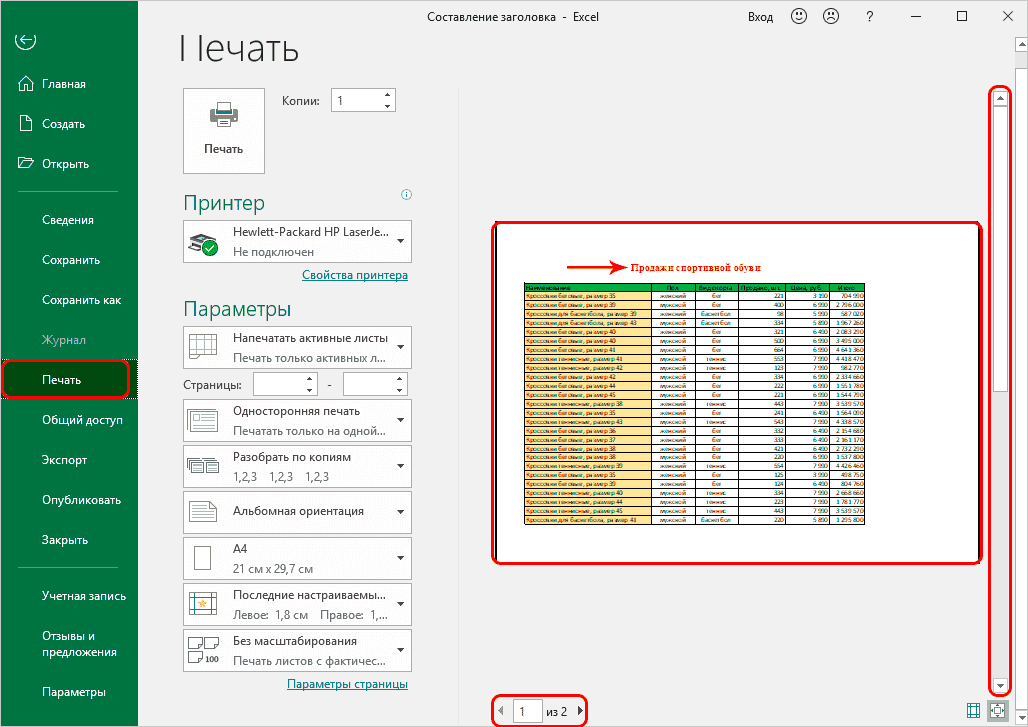The image size is (1028, 727).
Task: Go to previous preview page arrow
Action: (502, 712)
